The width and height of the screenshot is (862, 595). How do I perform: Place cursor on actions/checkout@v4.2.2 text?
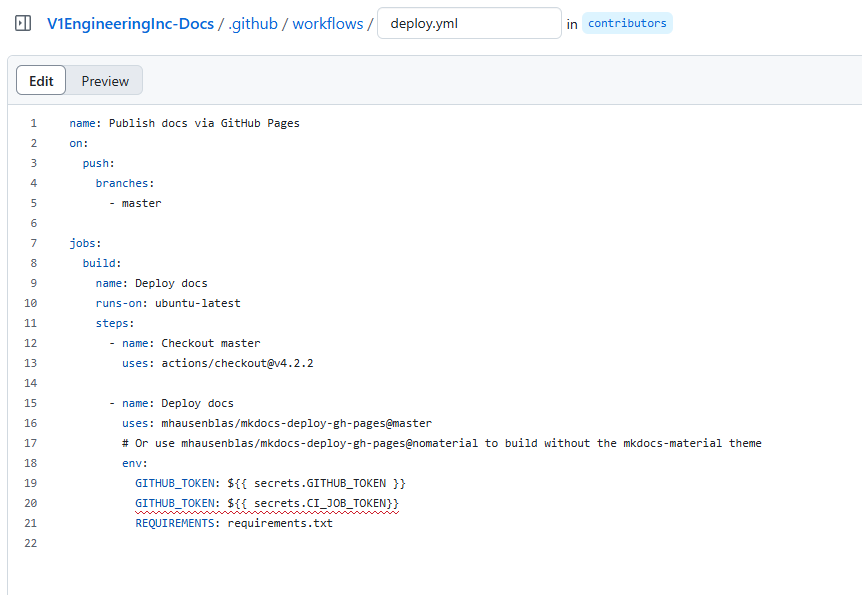pyautogui.click(x=237, y=363)
